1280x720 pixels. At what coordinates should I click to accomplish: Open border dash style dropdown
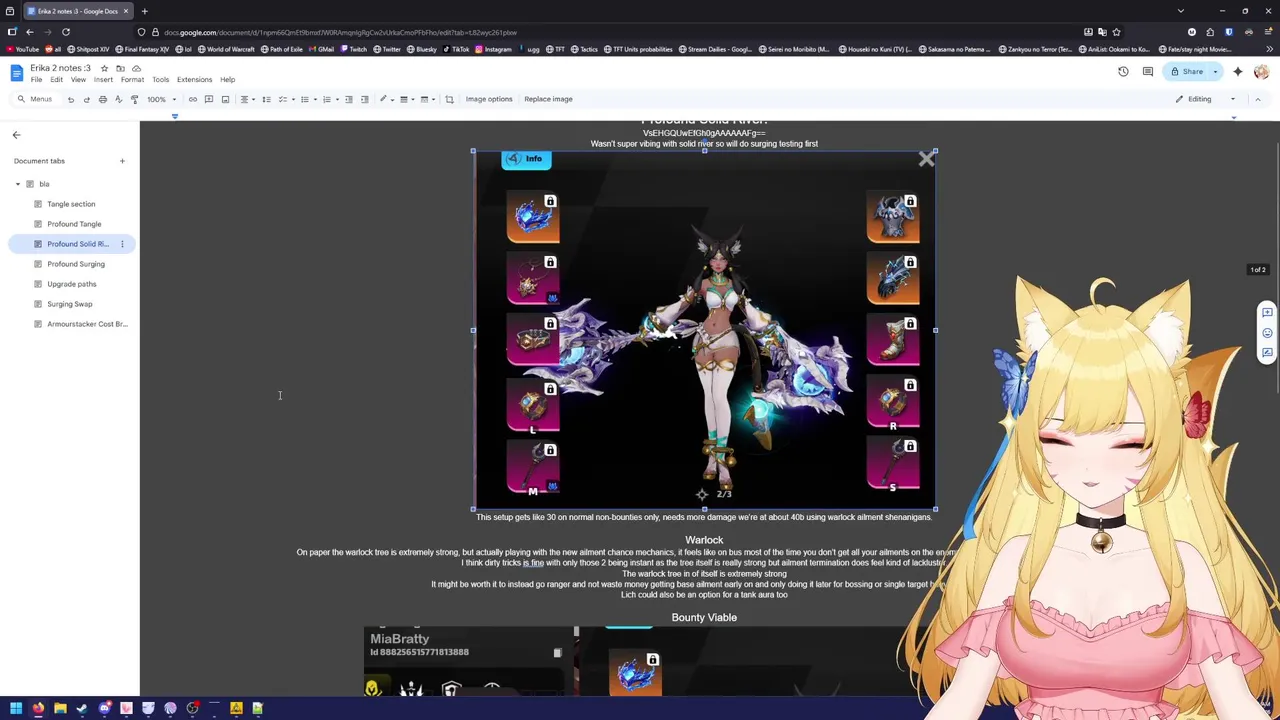click(x=428, y=99)
